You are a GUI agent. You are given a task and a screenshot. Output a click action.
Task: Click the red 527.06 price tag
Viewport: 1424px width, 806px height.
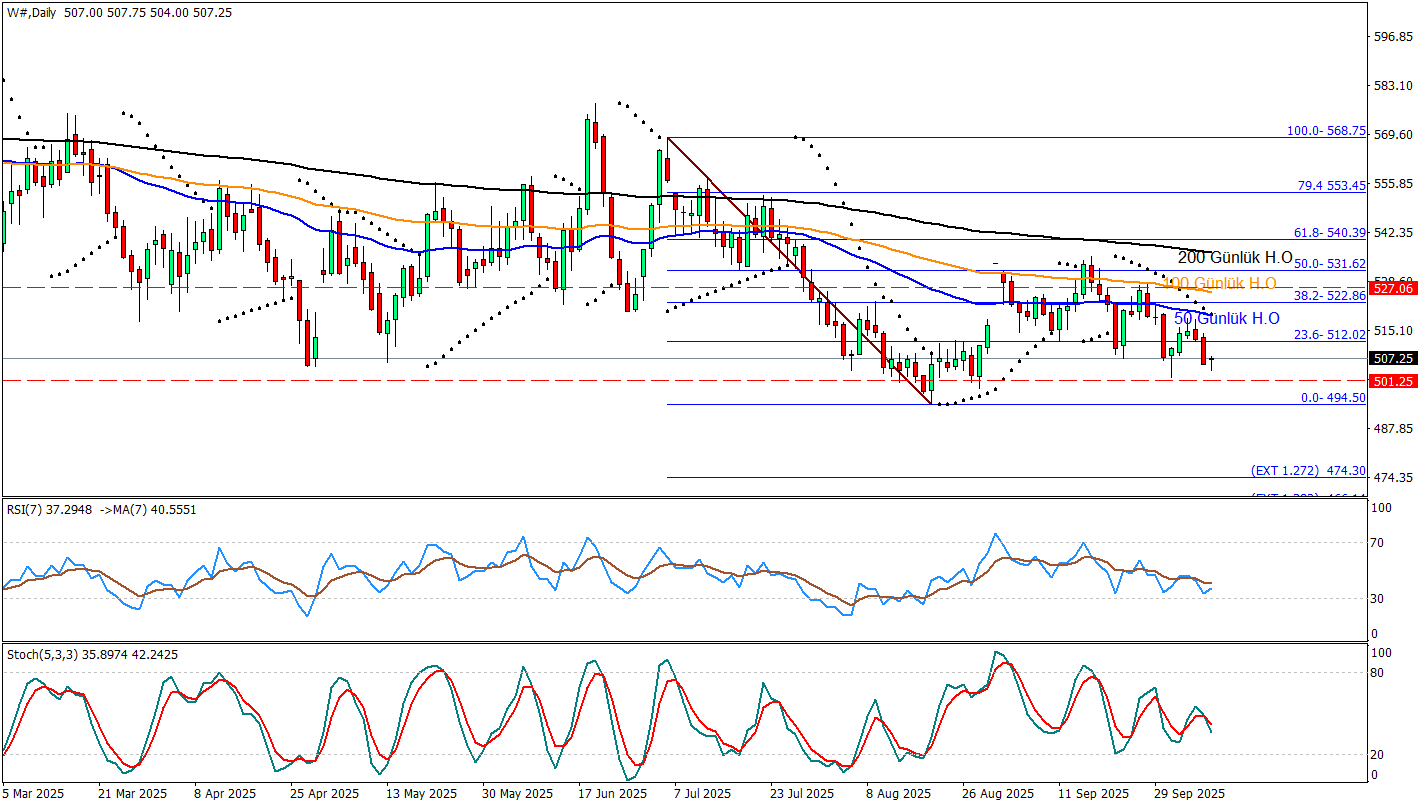coord(1393,288)
